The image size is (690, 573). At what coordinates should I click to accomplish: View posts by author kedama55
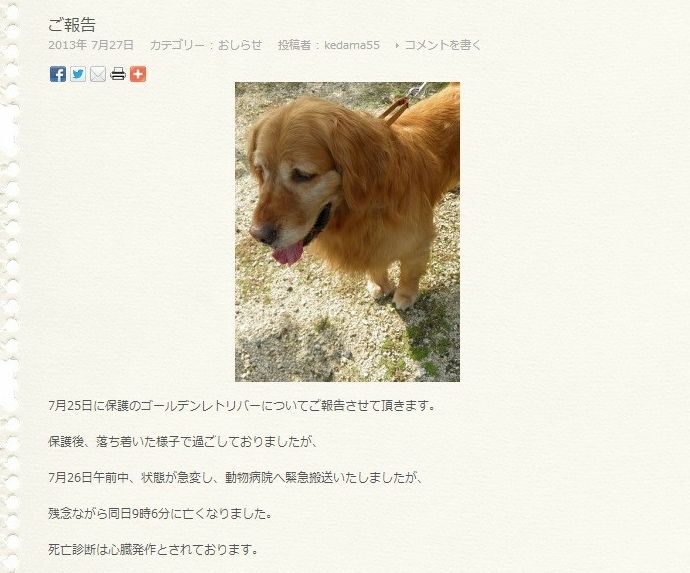click(352, 45)
